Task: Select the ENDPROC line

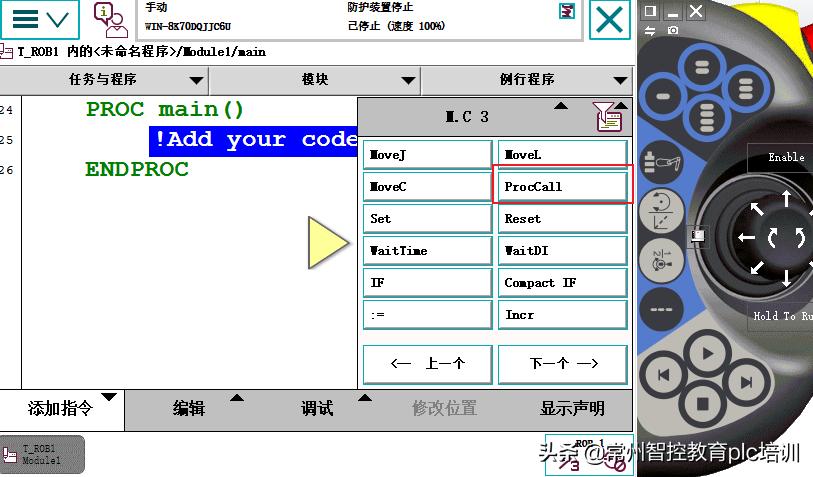Action: click(x=137, y=170)
